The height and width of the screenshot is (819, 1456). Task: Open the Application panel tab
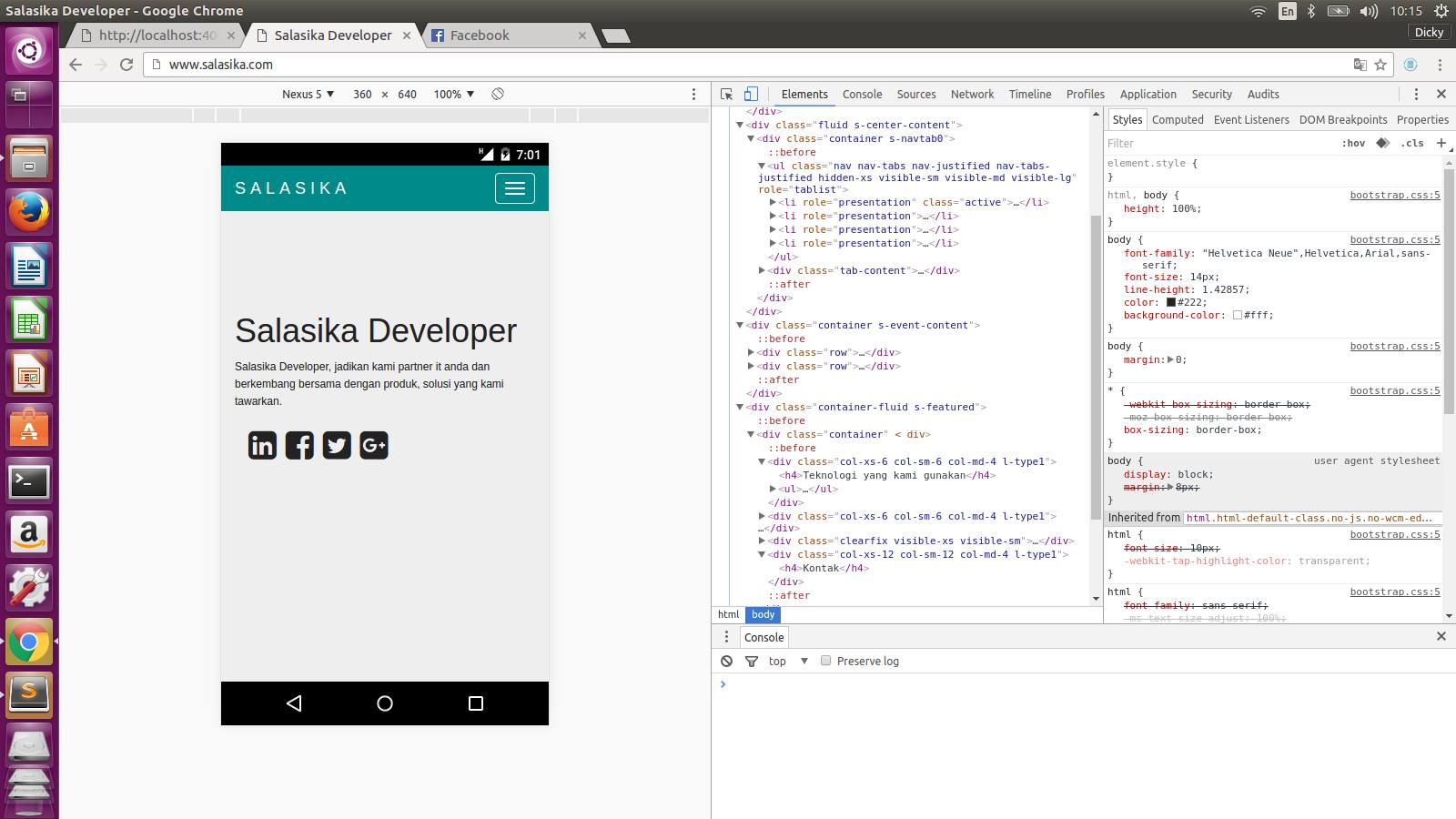click(1148, 94)
